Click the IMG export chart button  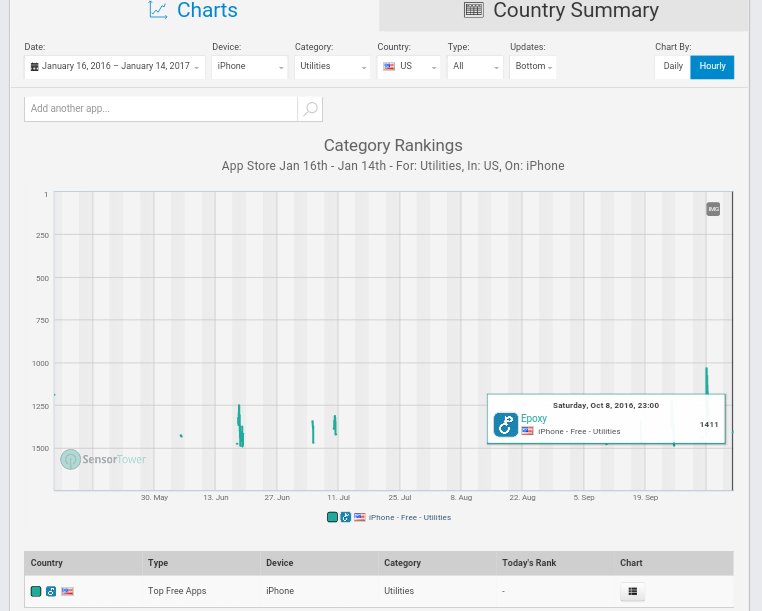click(x=713, y=209)
